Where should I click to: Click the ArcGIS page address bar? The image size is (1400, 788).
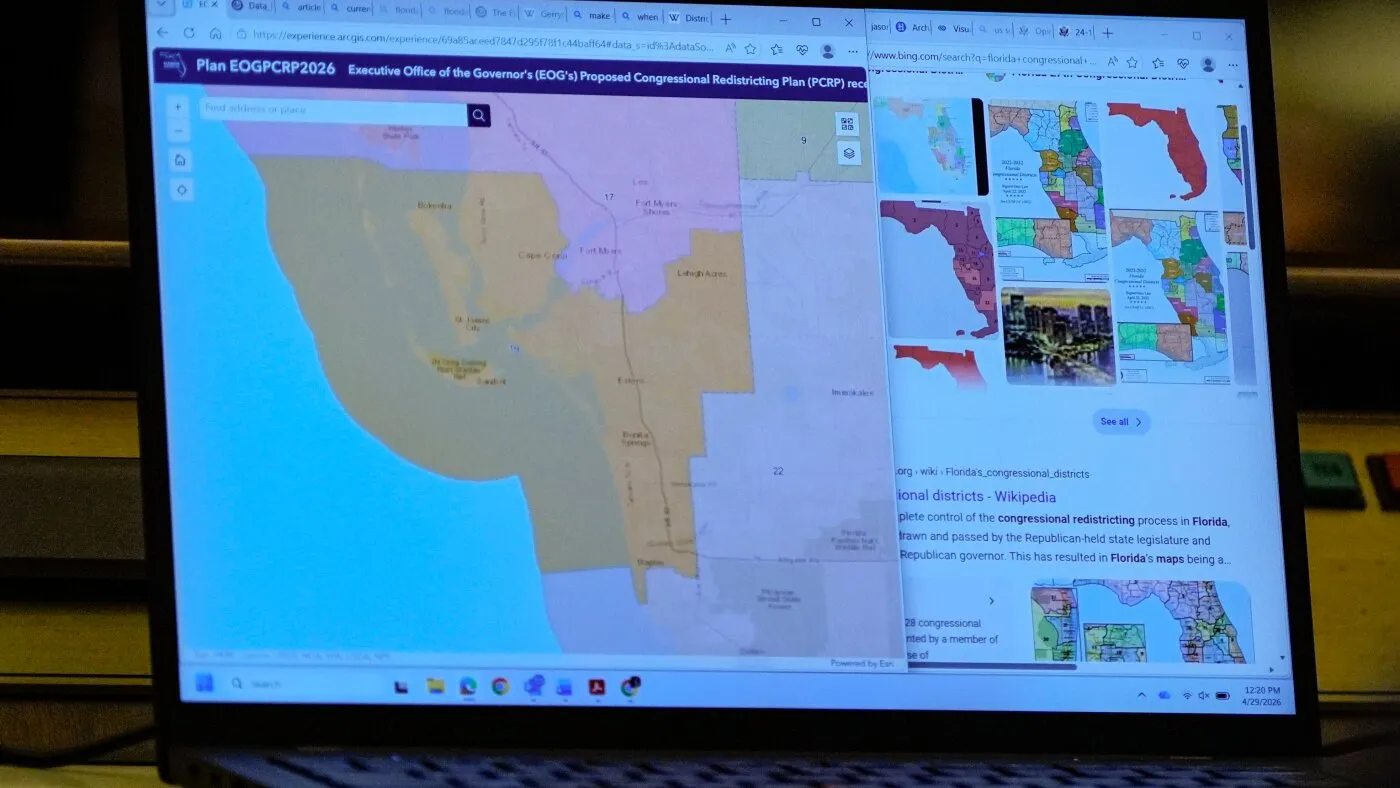[x=483, y=41]
